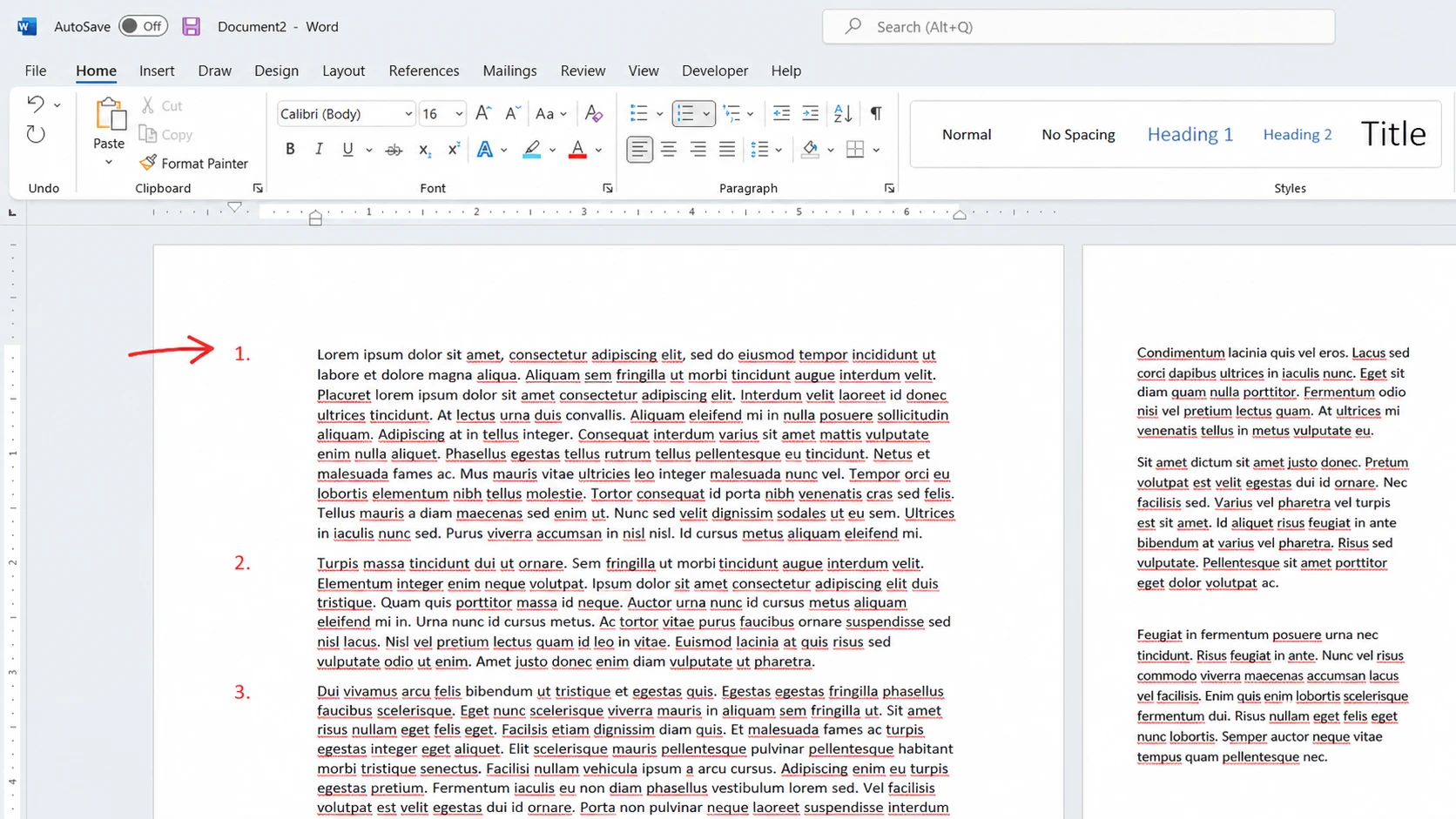Switch to the Design tab
1456x819 pixels.
click(276, 70)
